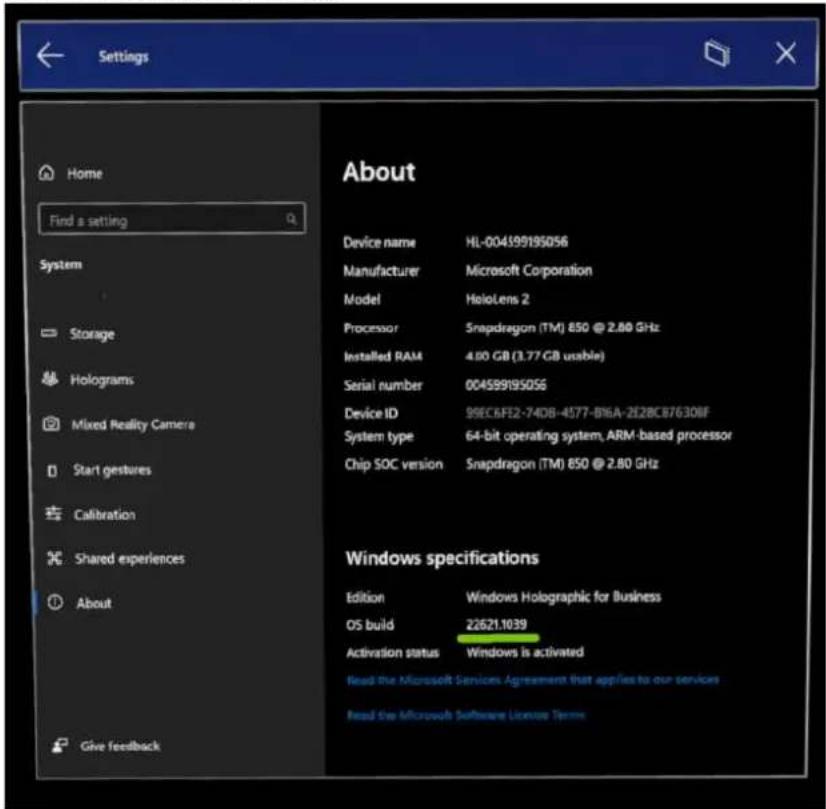Click the Home house icon
Screen dimensions: 826x809
46,173
